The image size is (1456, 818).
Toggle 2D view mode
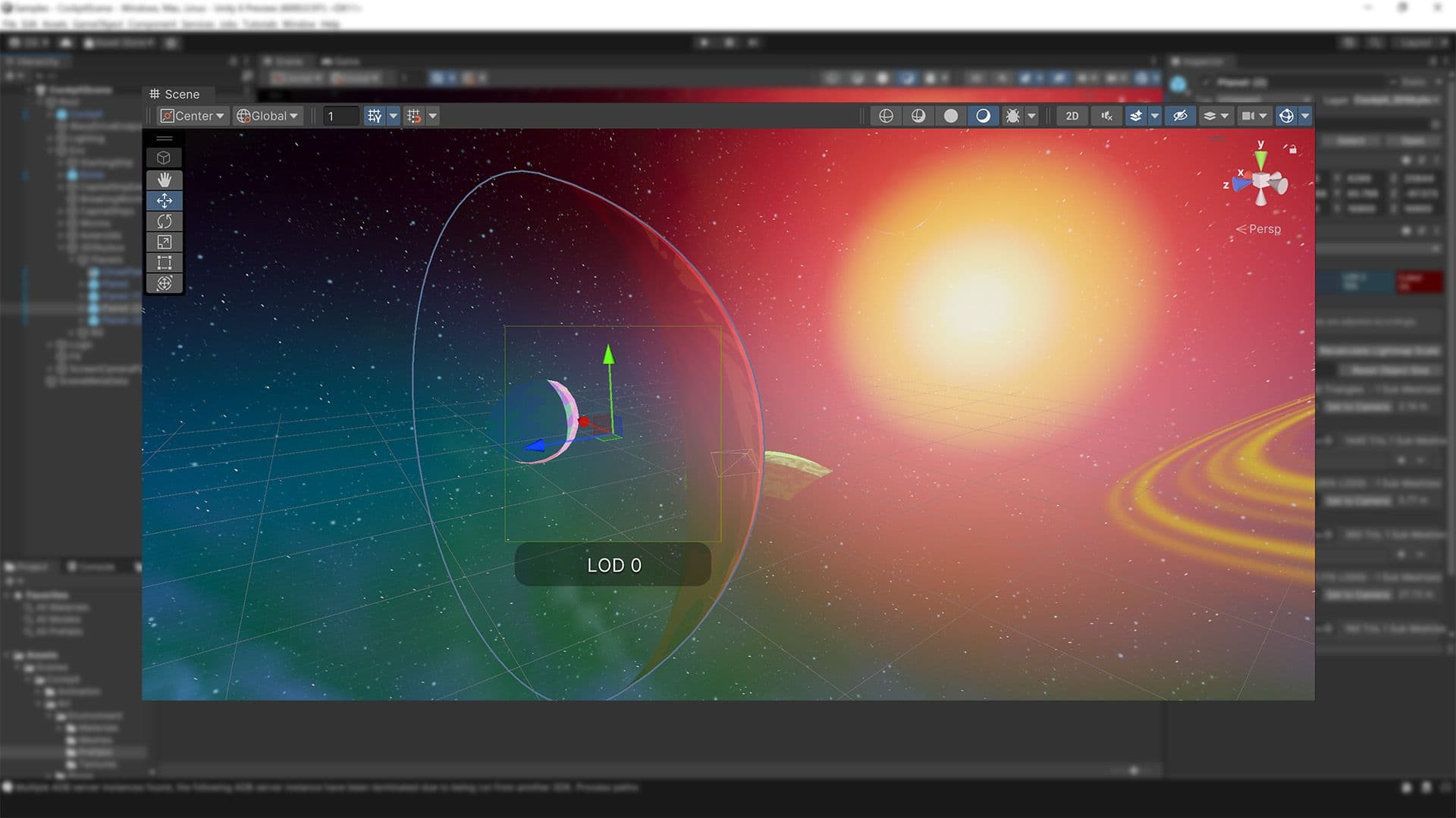[x=1072, y=116]
